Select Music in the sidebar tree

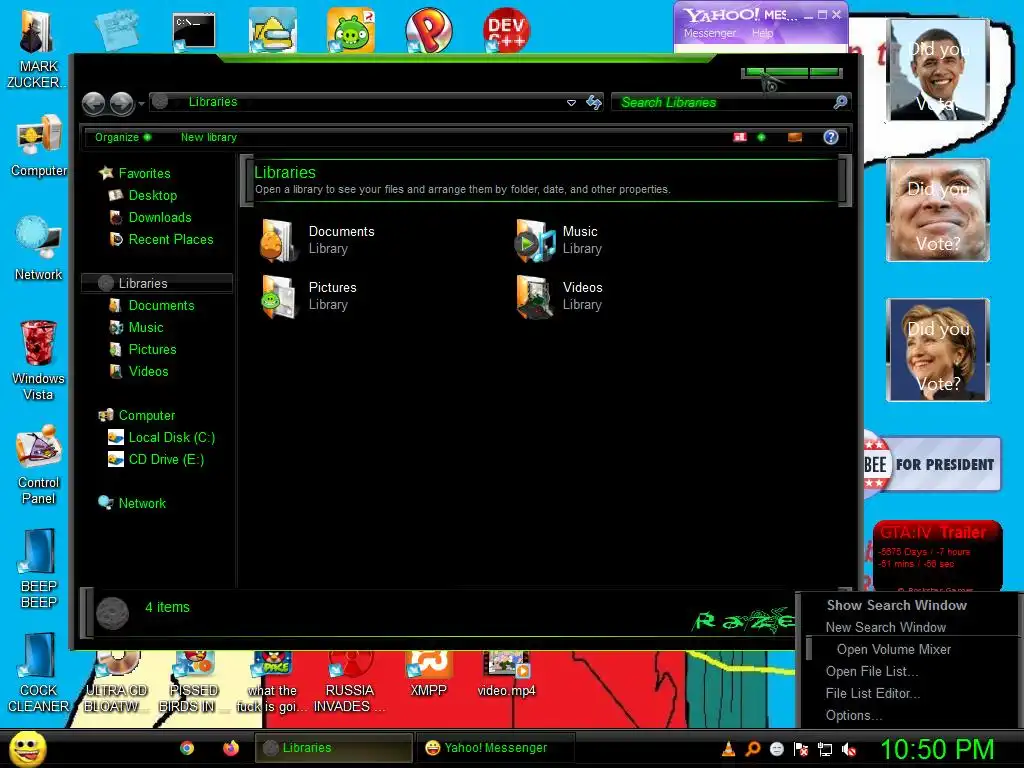coord(146,328)
